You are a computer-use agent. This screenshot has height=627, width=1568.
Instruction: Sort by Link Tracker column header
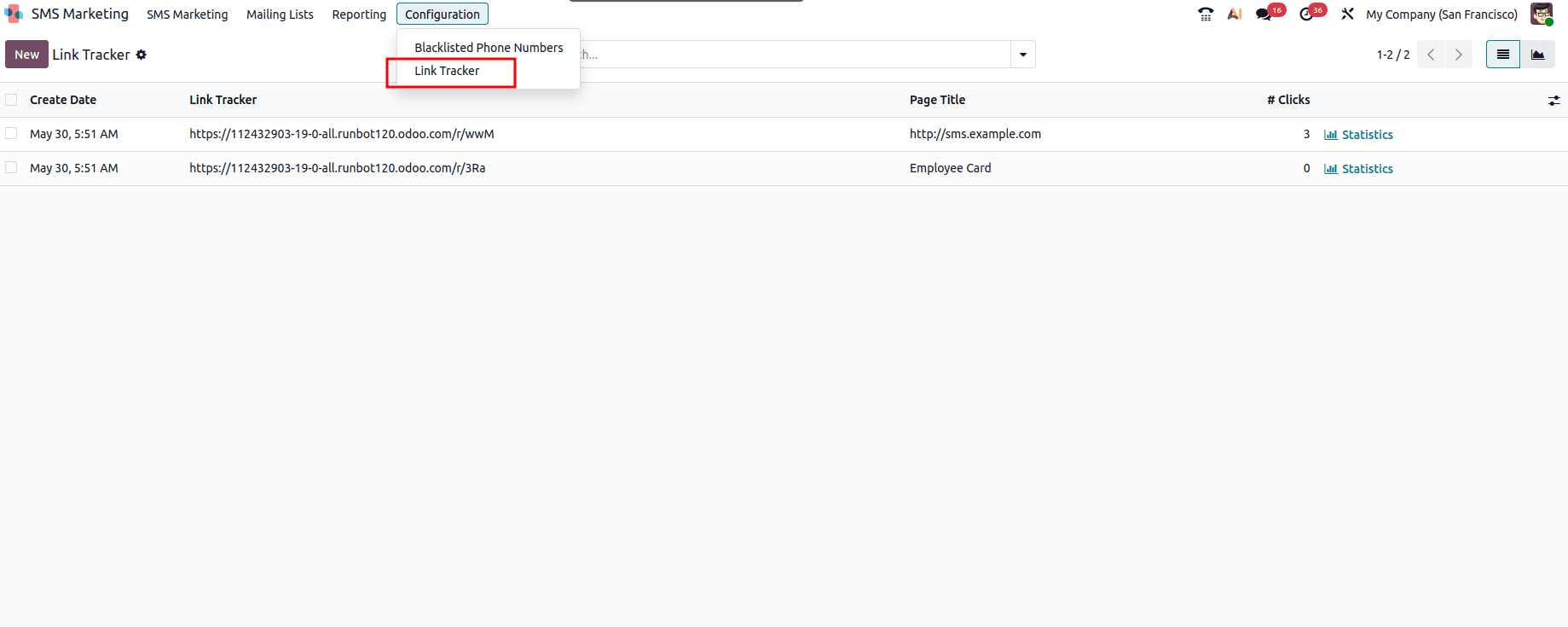(223, 100)
